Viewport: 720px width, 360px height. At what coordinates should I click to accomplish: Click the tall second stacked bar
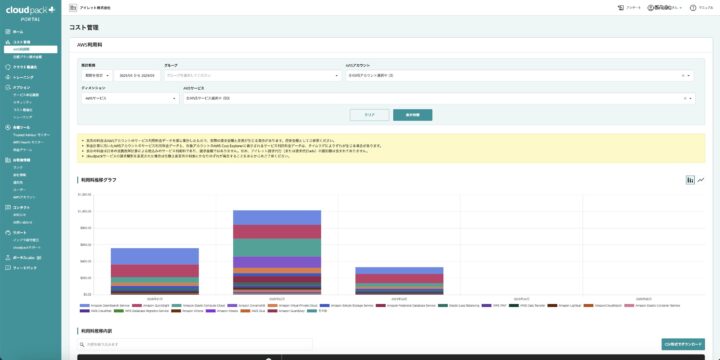click(277, 252)
